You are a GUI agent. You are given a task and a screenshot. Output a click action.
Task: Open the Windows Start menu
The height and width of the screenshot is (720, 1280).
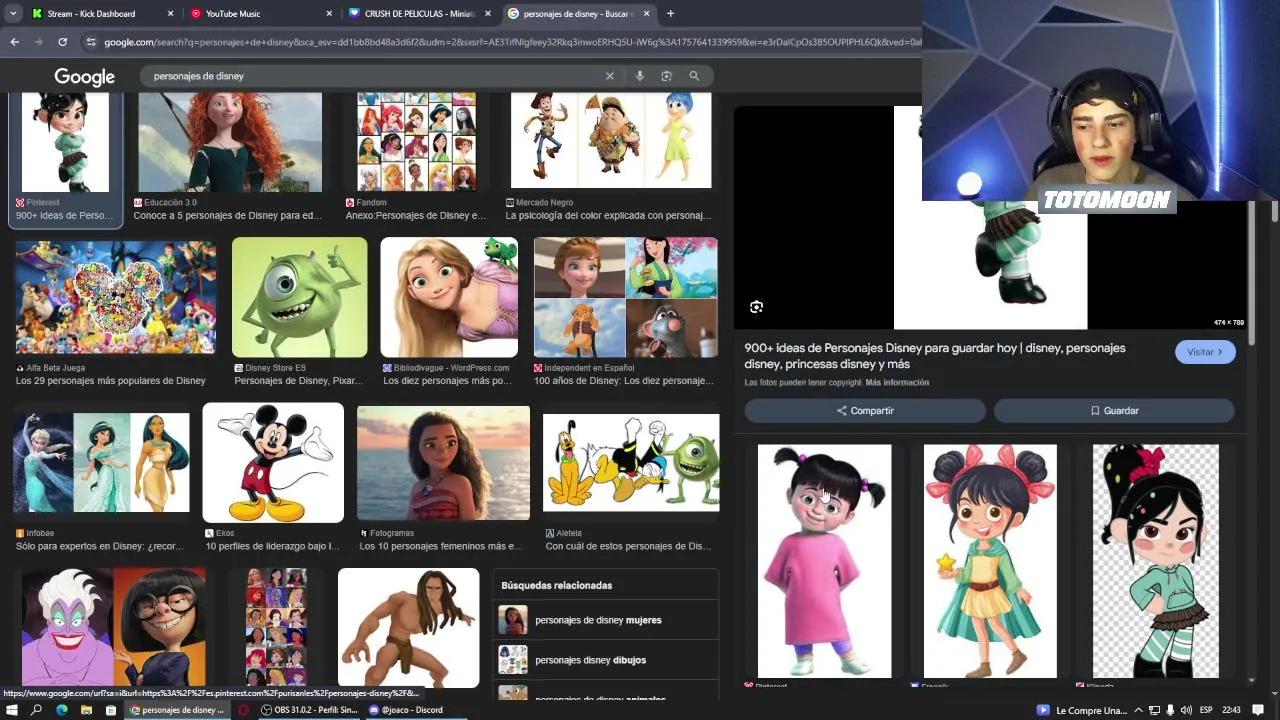[12, 710]
